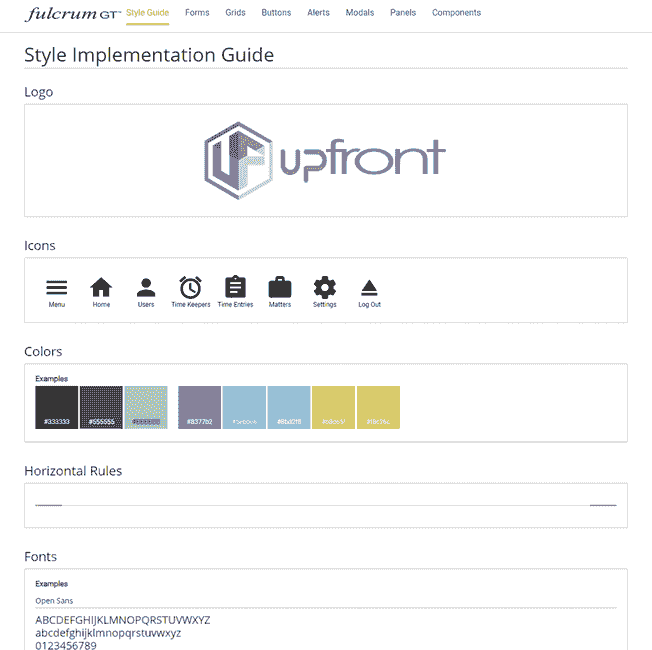
Task: Select the last yellow swatch
Action: coord(378,408)
